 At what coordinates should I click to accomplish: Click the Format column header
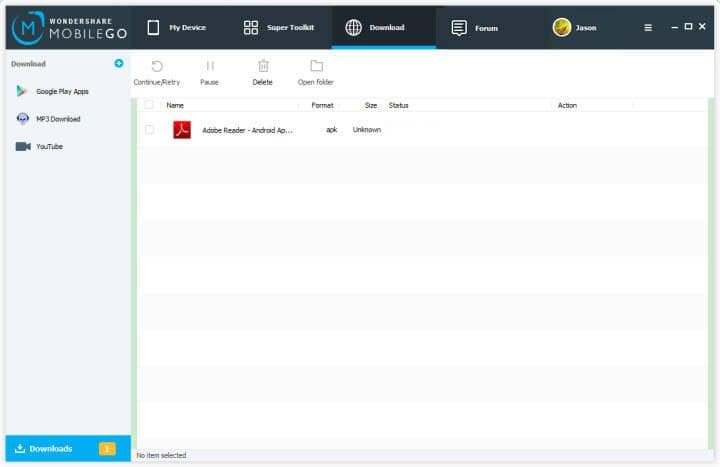[322, 105]
